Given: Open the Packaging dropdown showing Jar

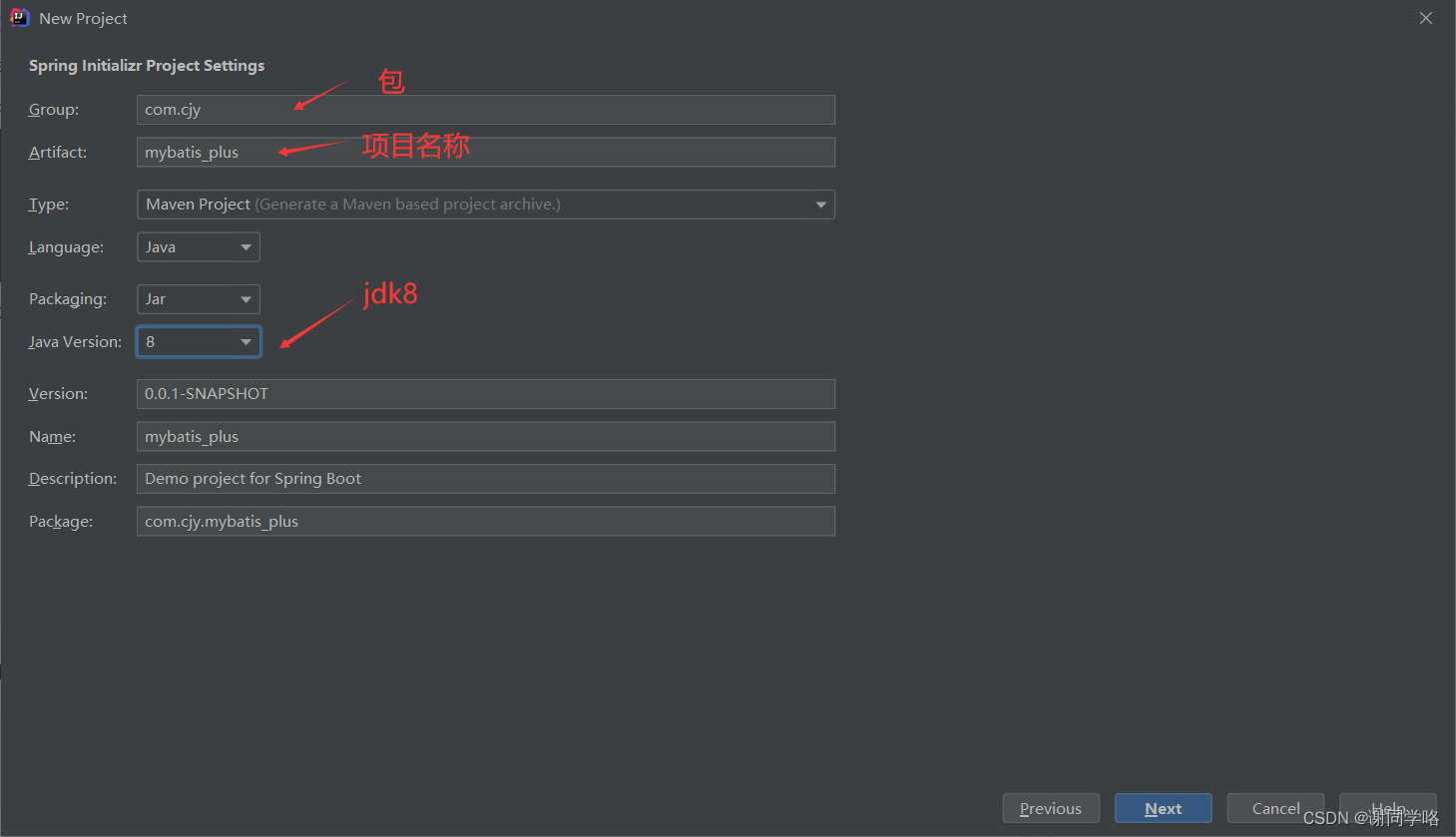Looking at the screenshot, I should coord(199,299).
